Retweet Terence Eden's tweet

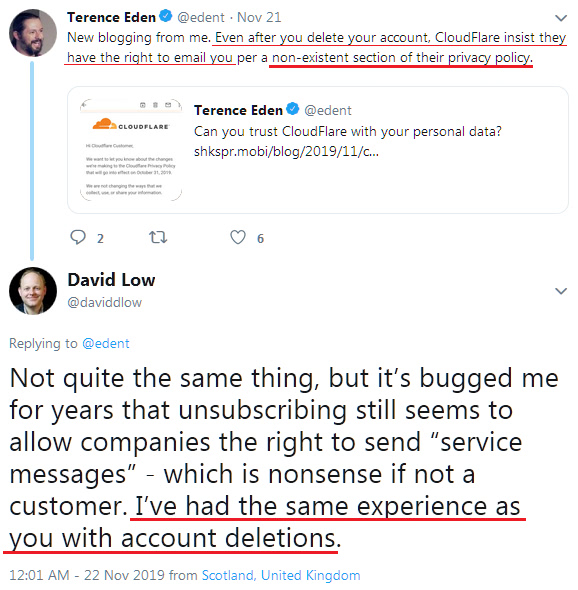coord(158,237)
